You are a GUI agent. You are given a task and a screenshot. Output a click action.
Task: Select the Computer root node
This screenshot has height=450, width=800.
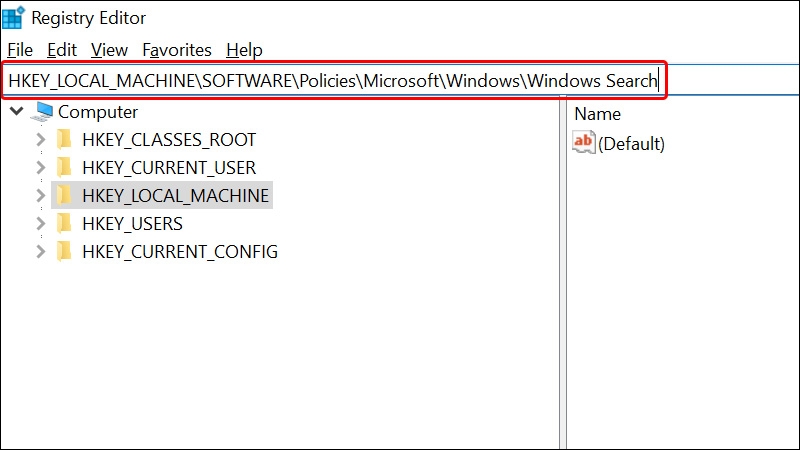coord(97,112)
